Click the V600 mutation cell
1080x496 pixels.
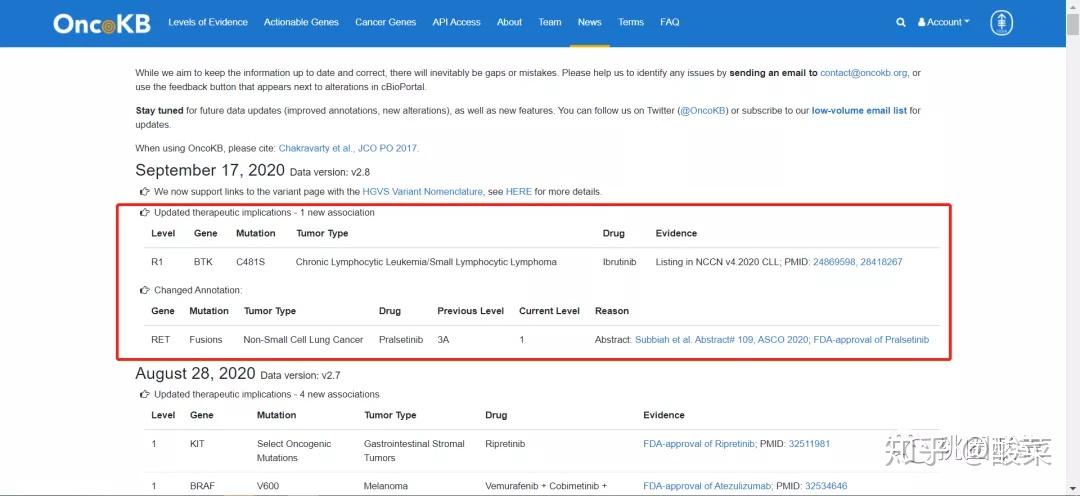pyautogui.click(x=268, y=486)
